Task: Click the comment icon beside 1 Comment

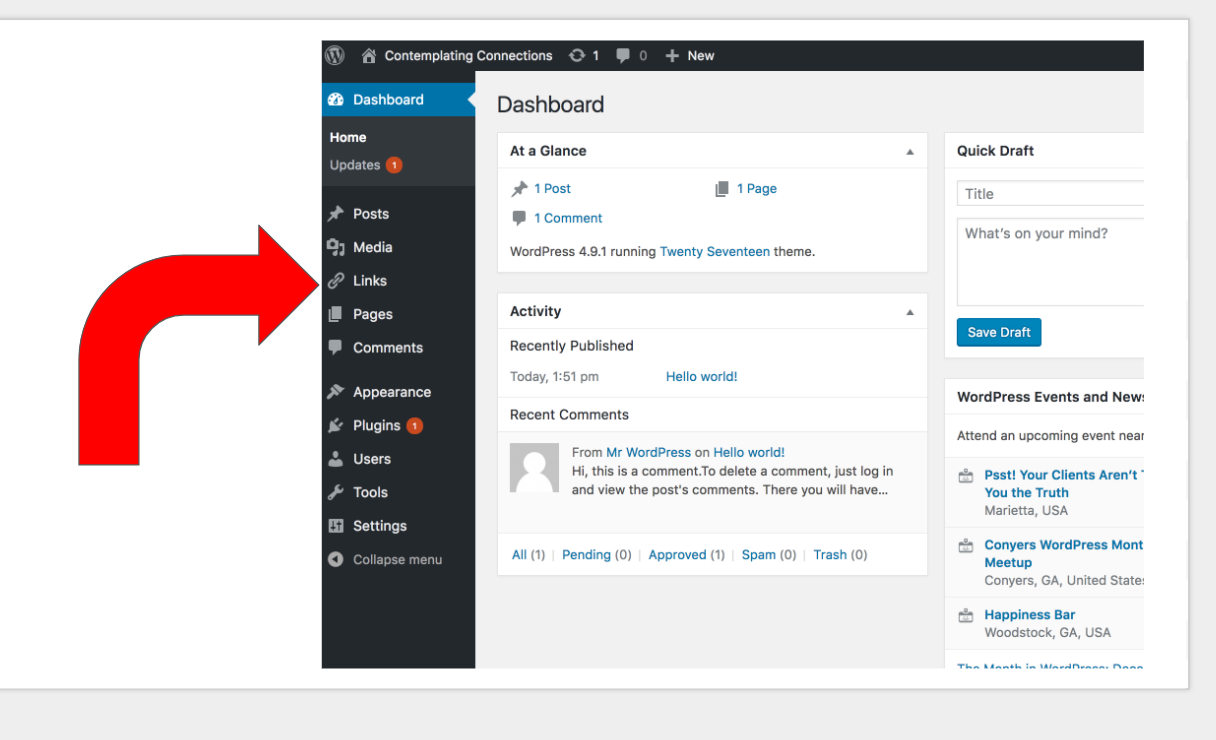Action: pyautogui.click(x=519, y=218)
